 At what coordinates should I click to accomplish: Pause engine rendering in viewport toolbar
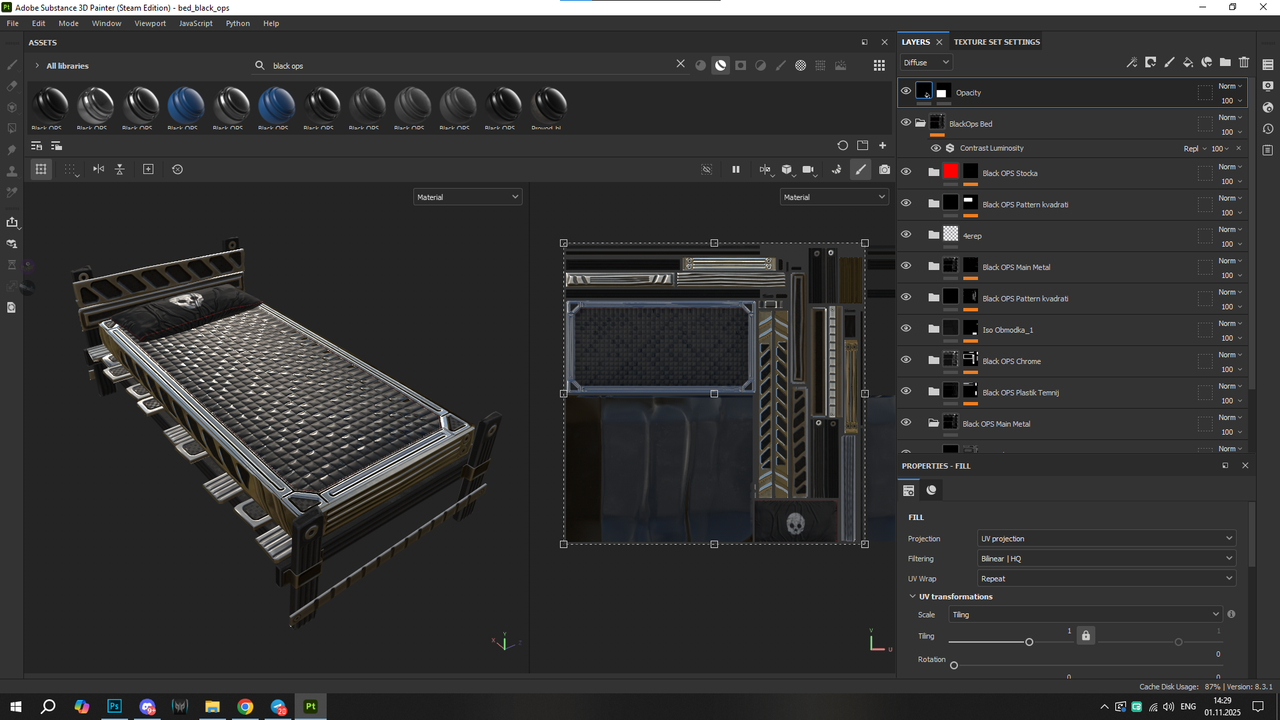(x=736, y=170)
